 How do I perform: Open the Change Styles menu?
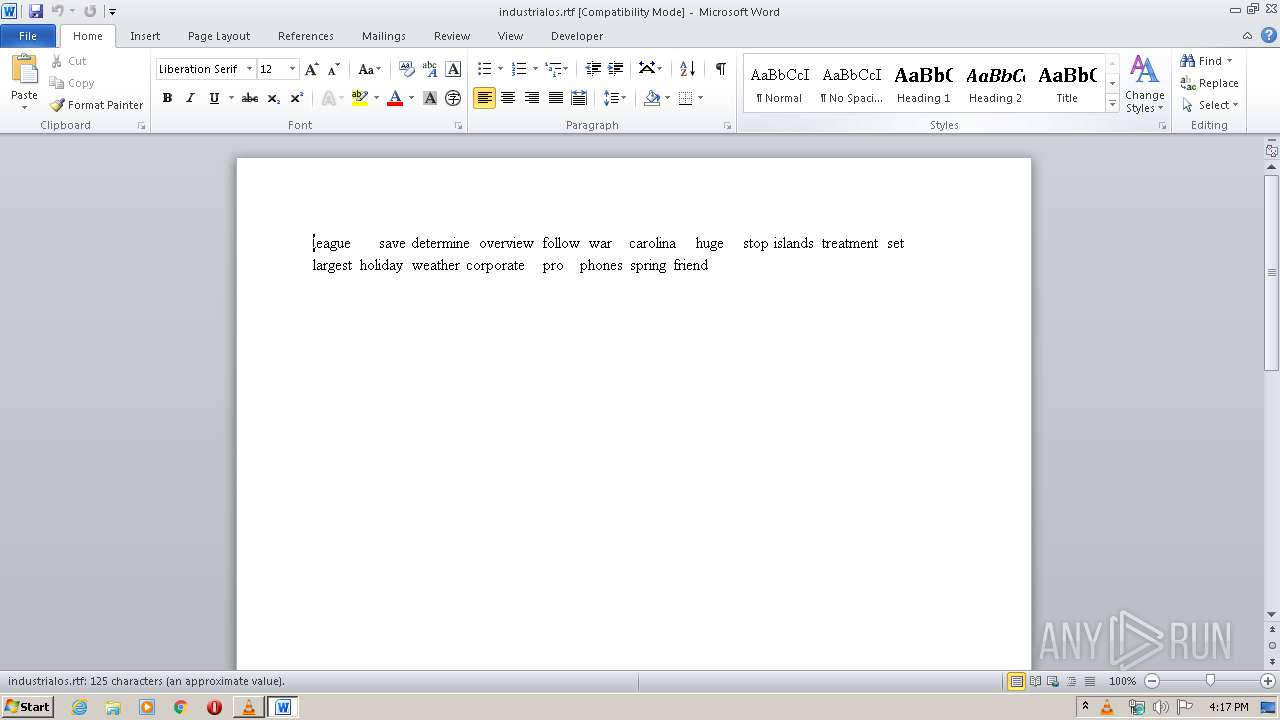pyautogui.click(x=1145, y=84)
